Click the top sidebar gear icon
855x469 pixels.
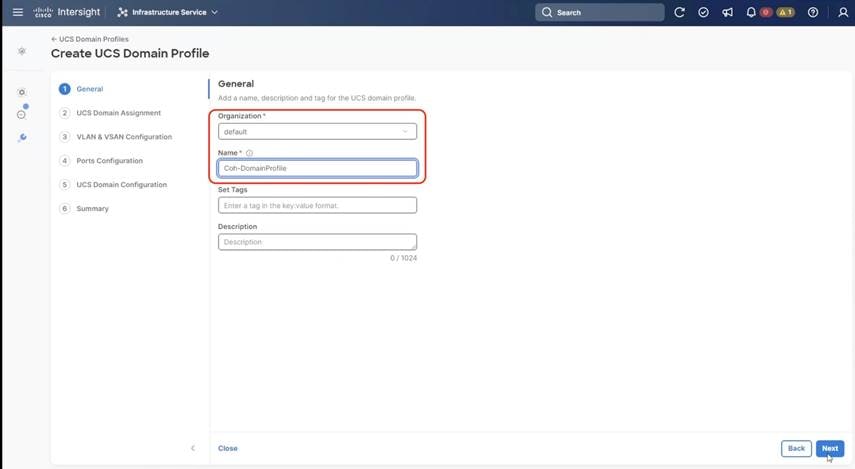[22, 51]
